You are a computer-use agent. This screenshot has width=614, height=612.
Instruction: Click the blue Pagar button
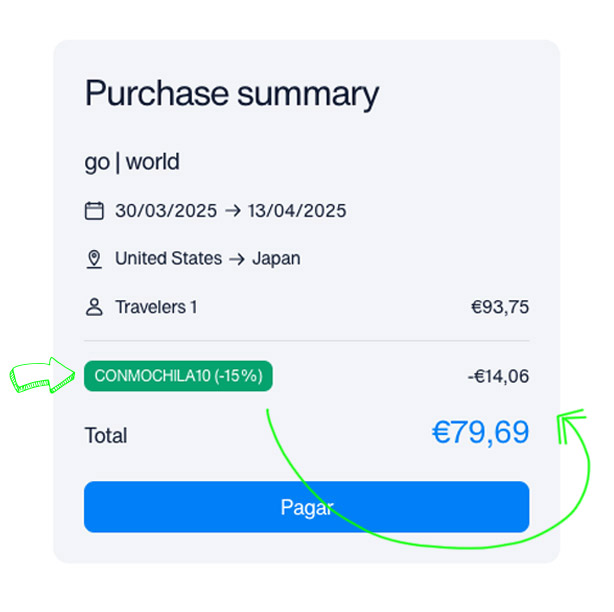[306, 507]
